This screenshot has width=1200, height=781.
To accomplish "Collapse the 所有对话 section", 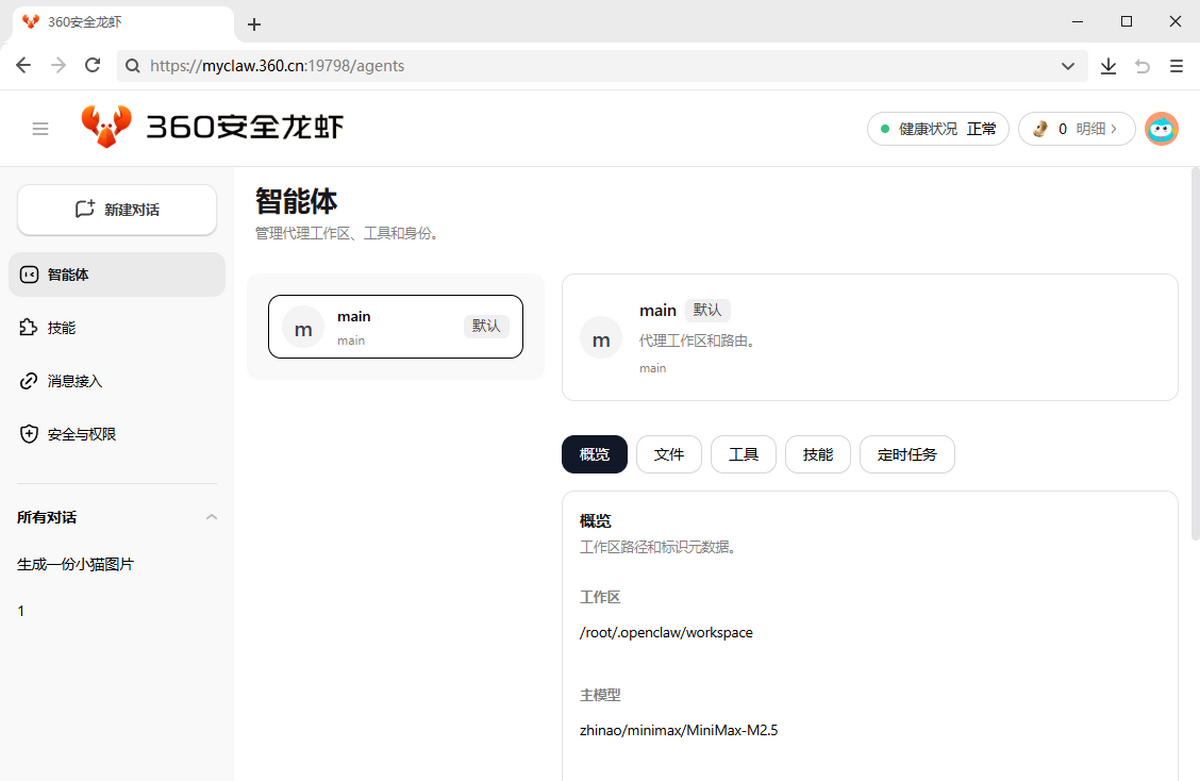I will 211,517.
